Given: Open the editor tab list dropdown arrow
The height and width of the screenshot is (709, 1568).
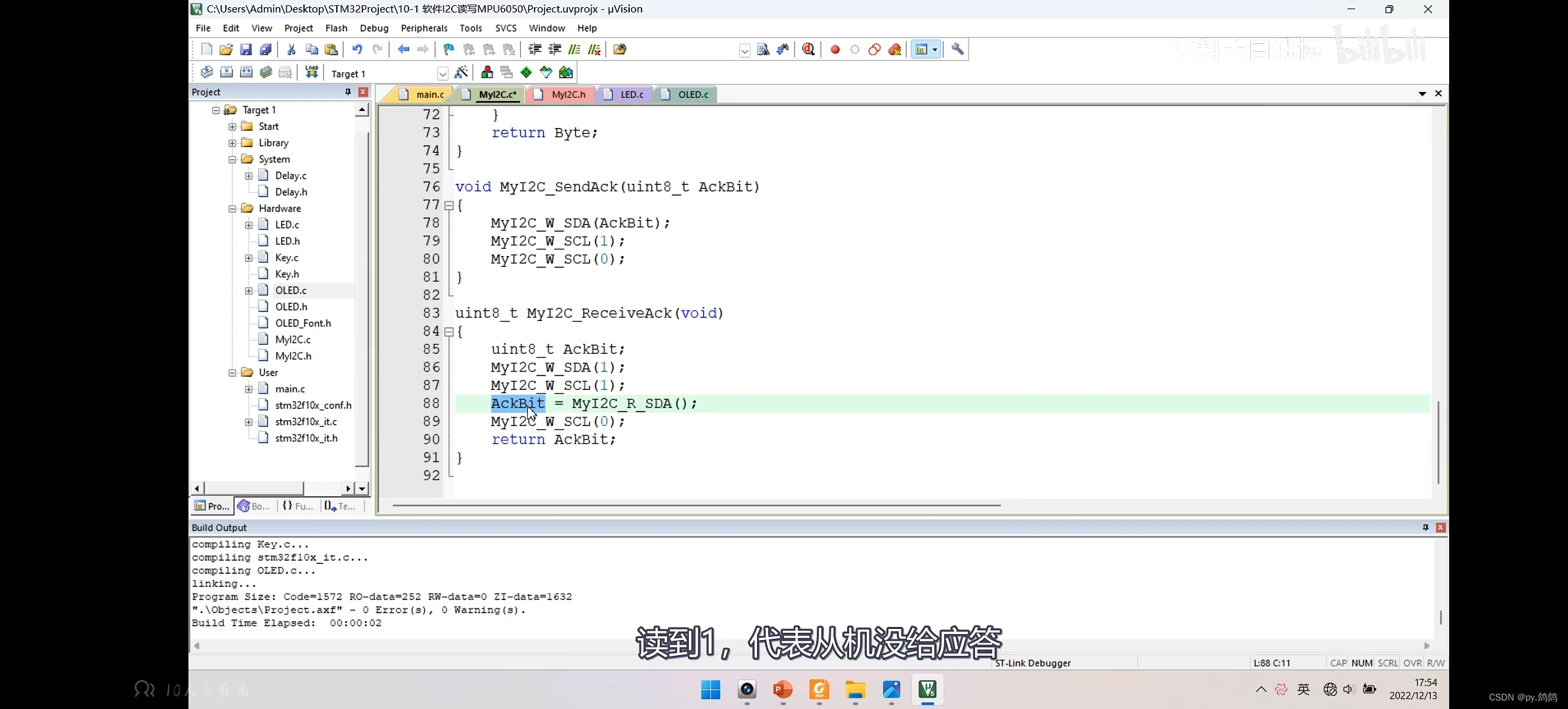Looking at the screenshot, I should (1422, 94).
